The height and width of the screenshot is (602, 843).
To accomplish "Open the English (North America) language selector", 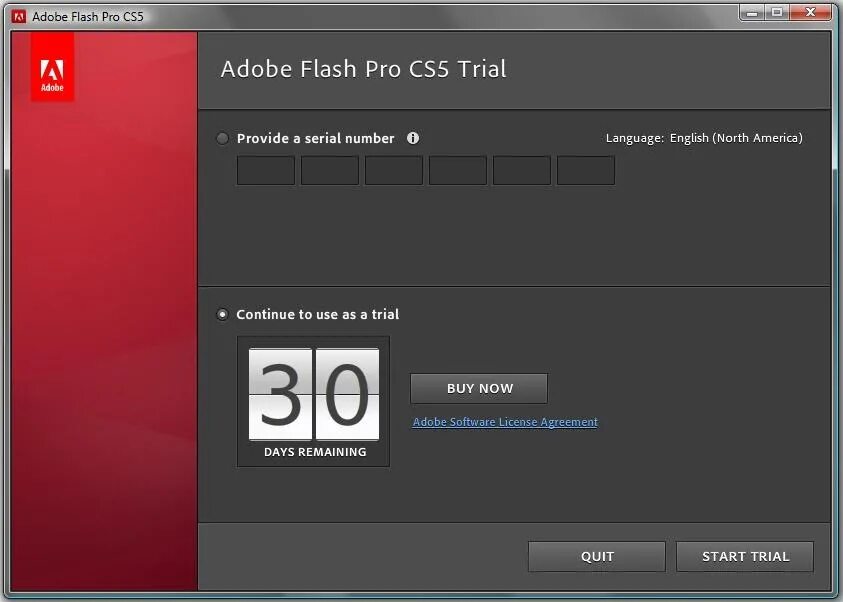I will tap(736, 138).
